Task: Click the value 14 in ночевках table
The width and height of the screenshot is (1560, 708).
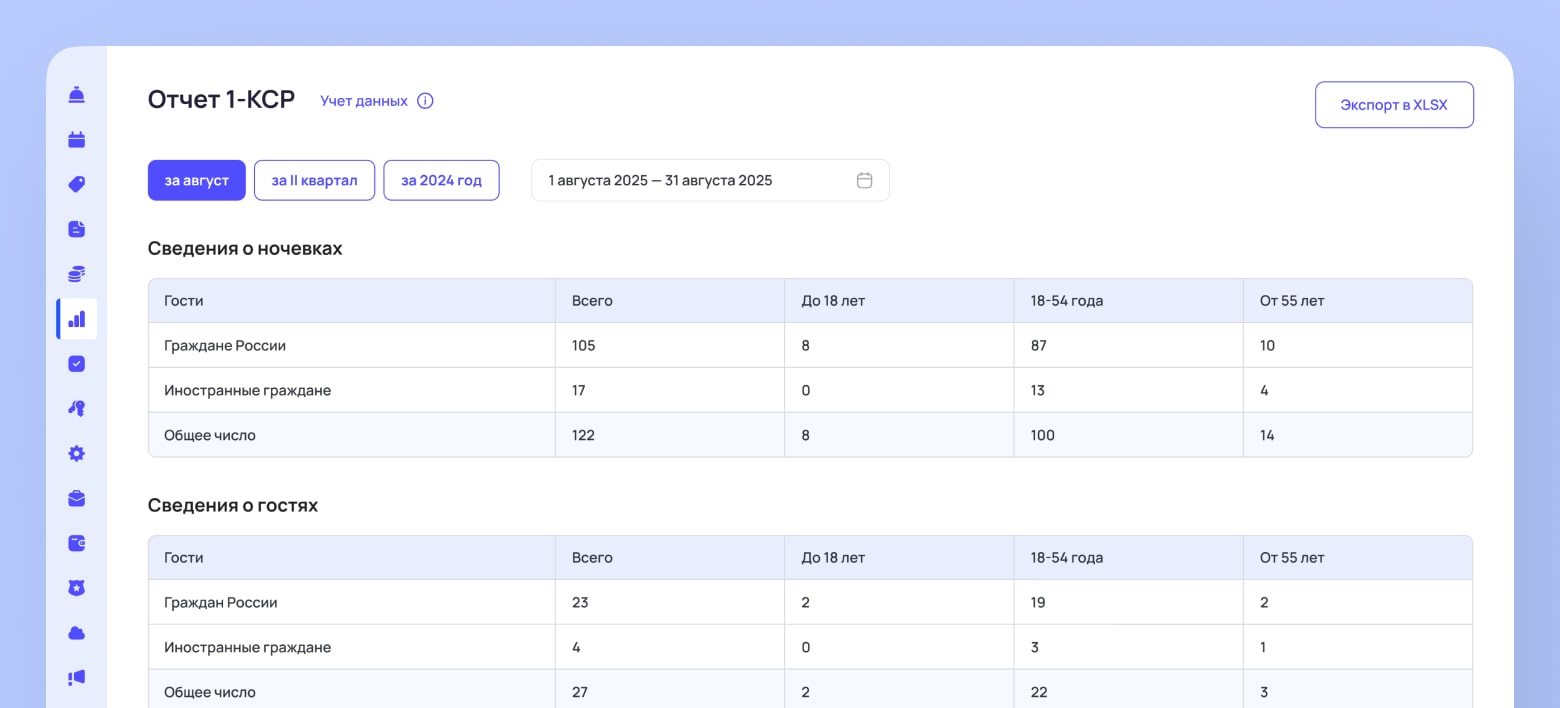Action: (1267, 436)
